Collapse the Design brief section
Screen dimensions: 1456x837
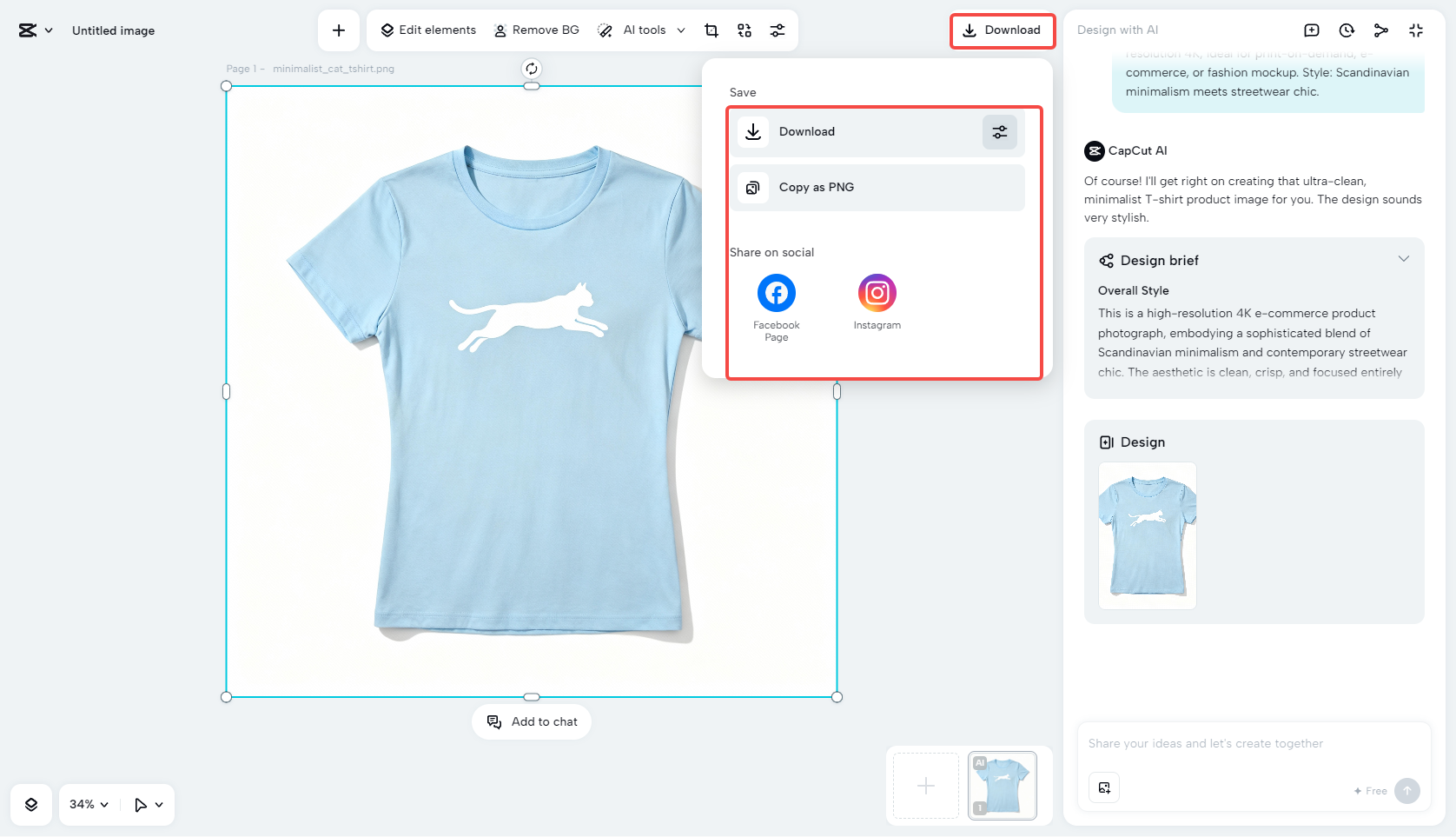[x=1404, y=258]
